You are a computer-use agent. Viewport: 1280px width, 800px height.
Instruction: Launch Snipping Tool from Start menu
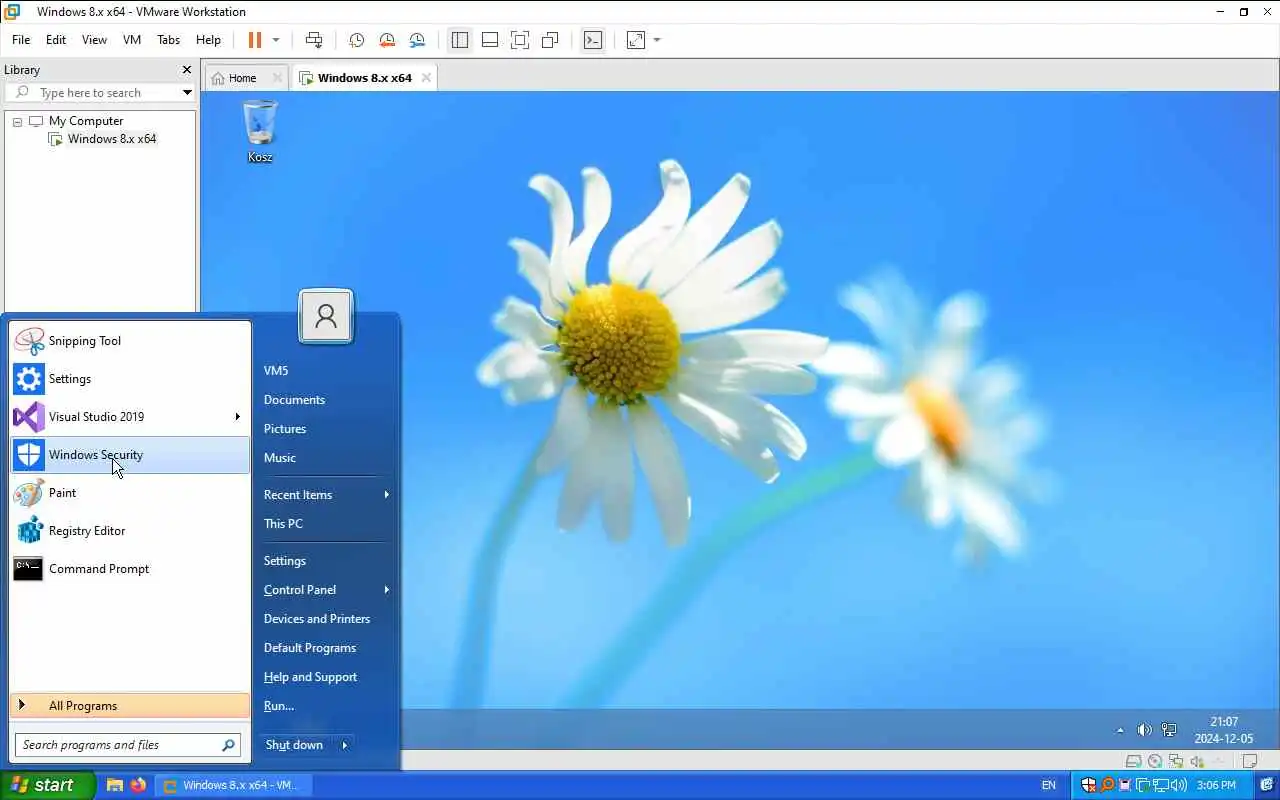130,341
